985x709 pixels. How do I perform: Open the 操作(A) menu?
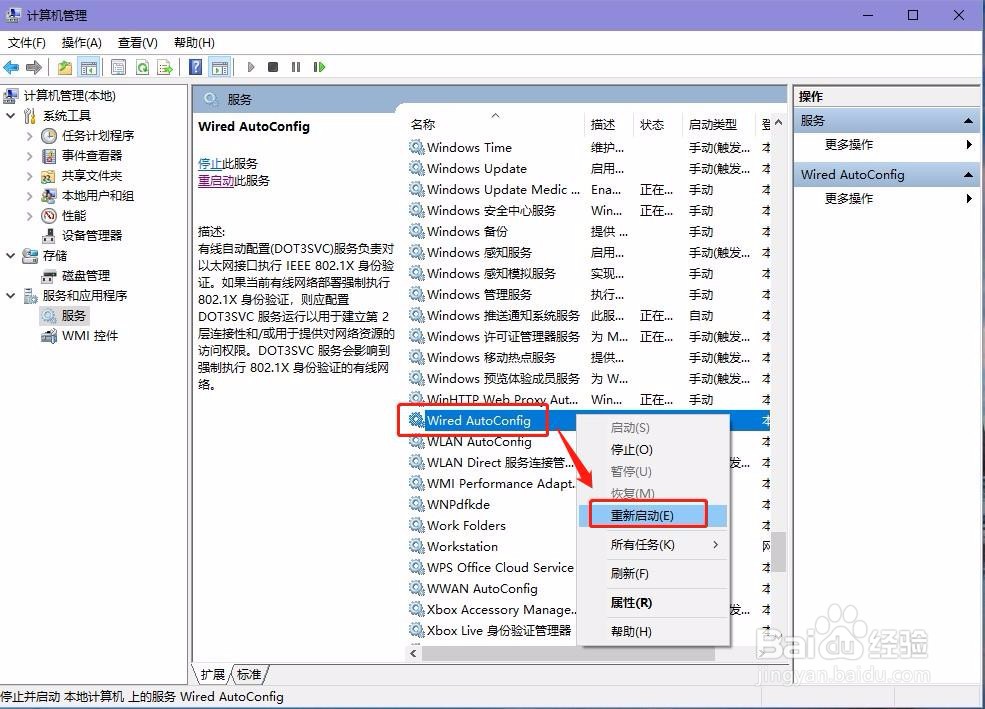pos(80,43)
